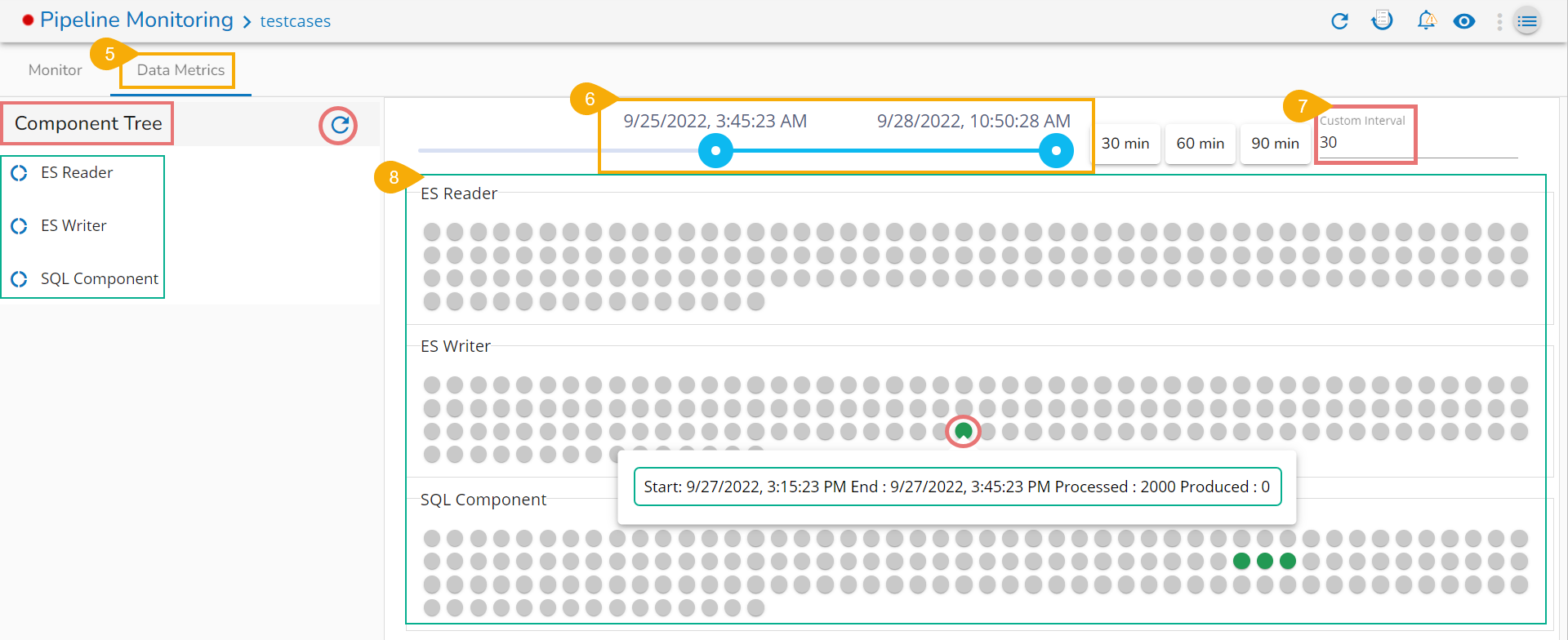1568x640 pixels.
Task: Toggle the eye visibility icon
Action: tap(1464, 21)
